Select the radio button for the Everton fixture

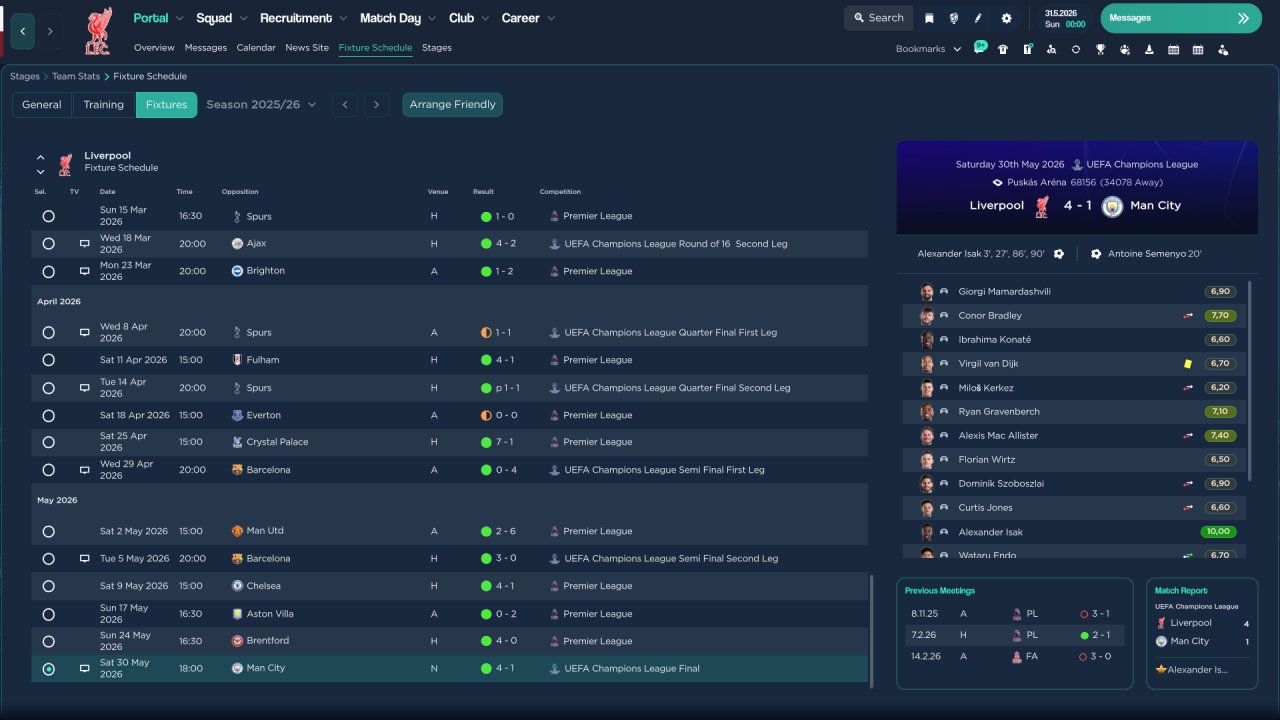49,415
